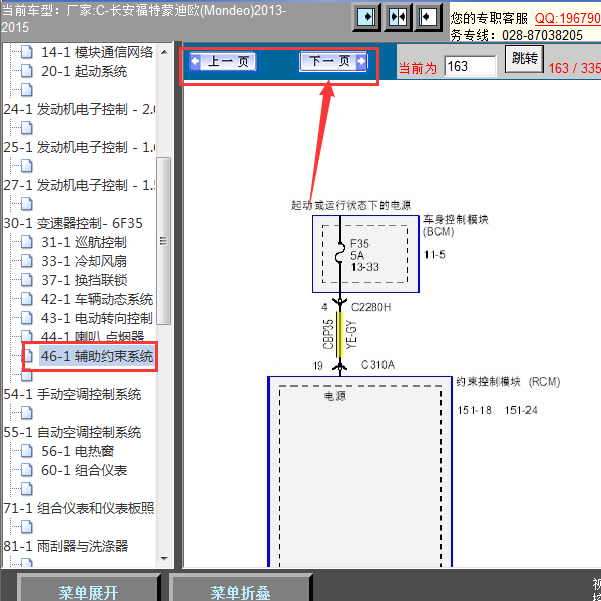601x601 pixels.
Task: Click page icon beside 46-1 辅助约束系统
Action: pos(28,356)
